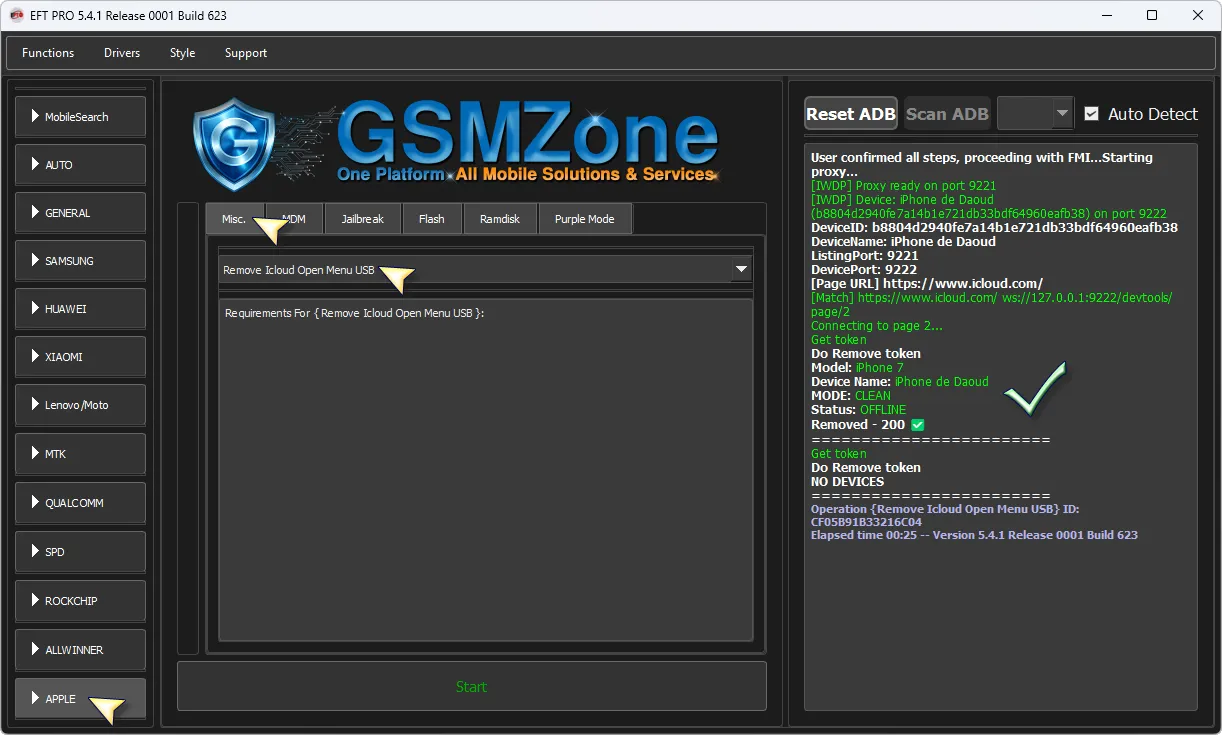Toggle the Auto Detect checkbox
This screenshot has height=735, width=1222.
pos(1091,114)
